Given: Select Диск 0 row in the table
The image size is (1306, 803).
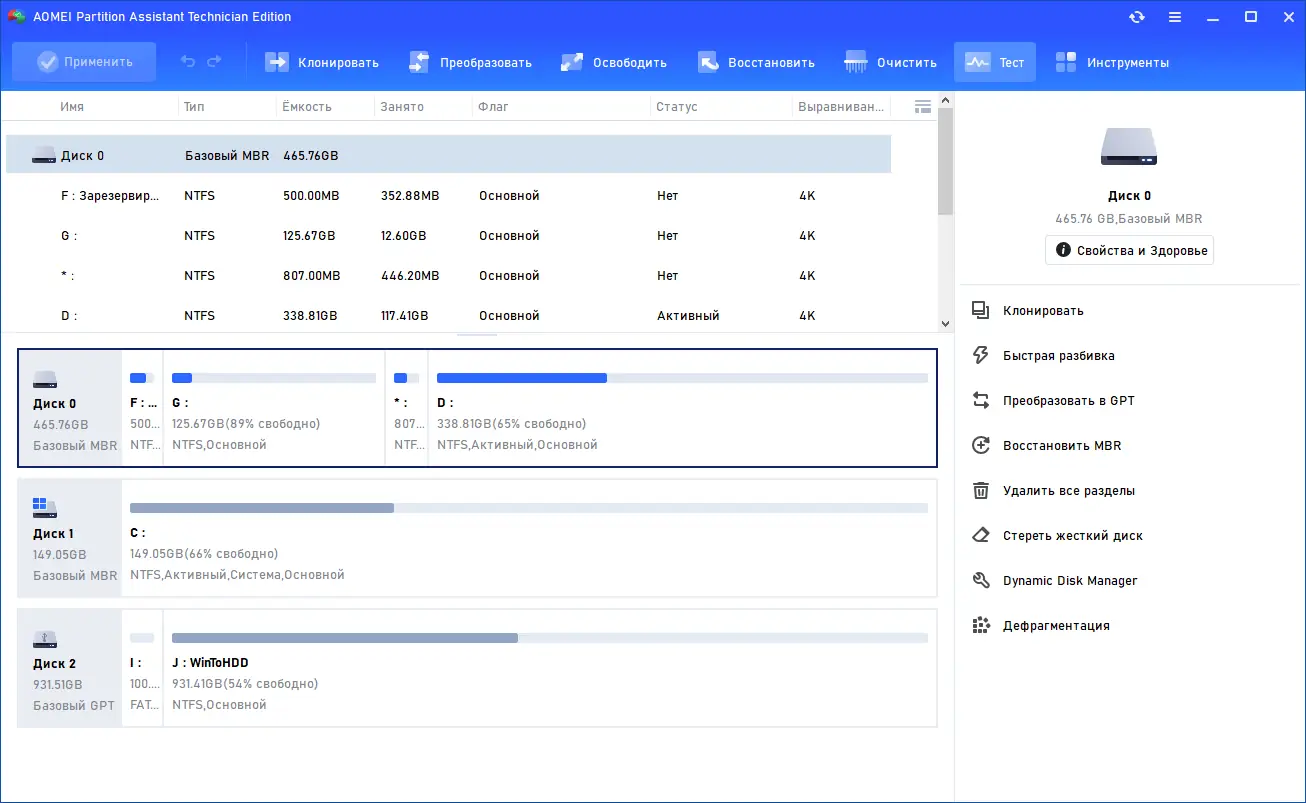Looking at the screenshot, I should 448,155.
